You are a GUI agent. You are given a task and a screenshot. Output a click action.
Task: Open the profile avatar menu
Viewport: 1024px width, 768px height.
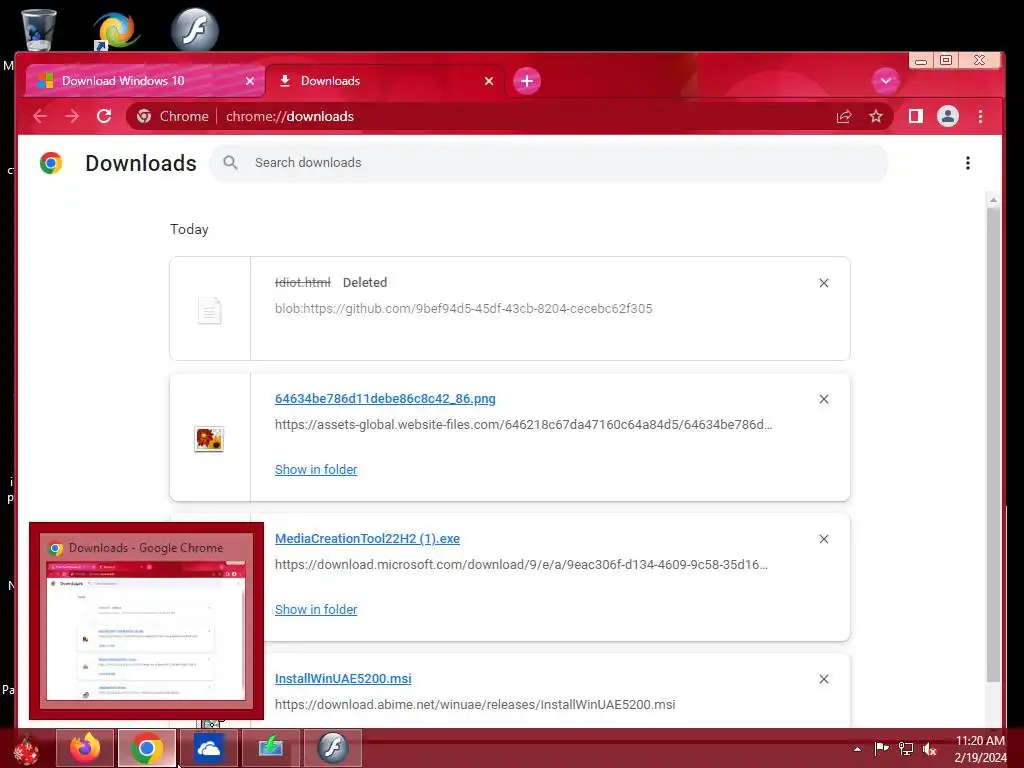(x=948, y=116)
